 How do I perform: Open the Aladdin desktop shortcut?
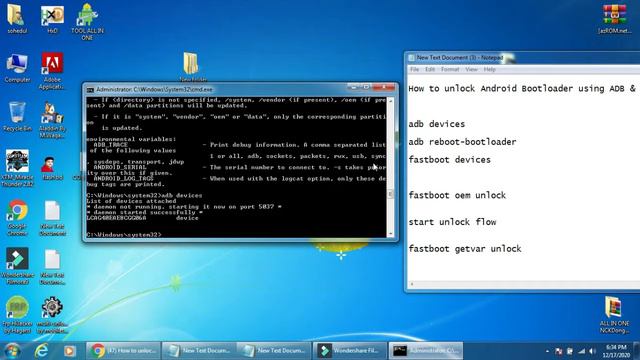pyautogui.click(x=52, y=120)
